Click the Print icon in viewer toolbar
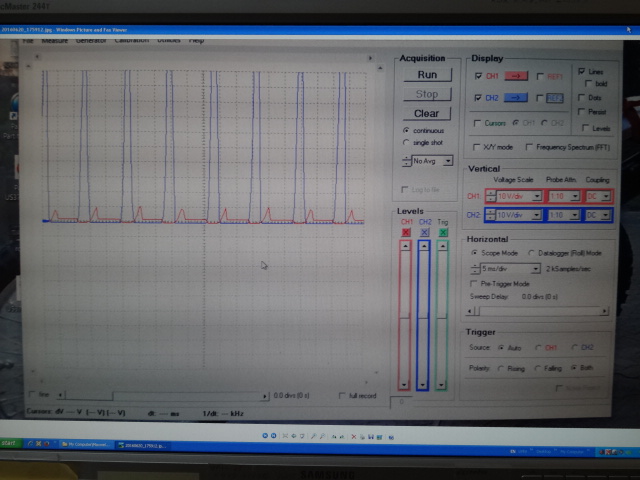640x480 pixels. 362,437
